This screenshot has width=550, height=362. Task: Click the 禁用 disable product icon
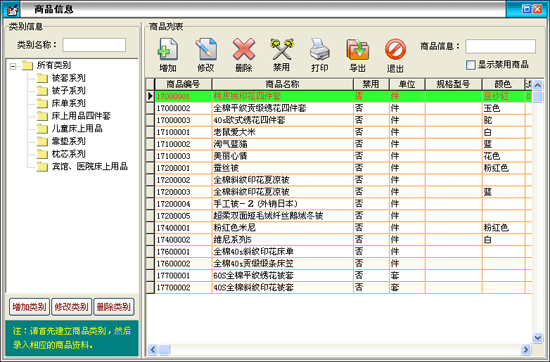(x=282, y=49)
